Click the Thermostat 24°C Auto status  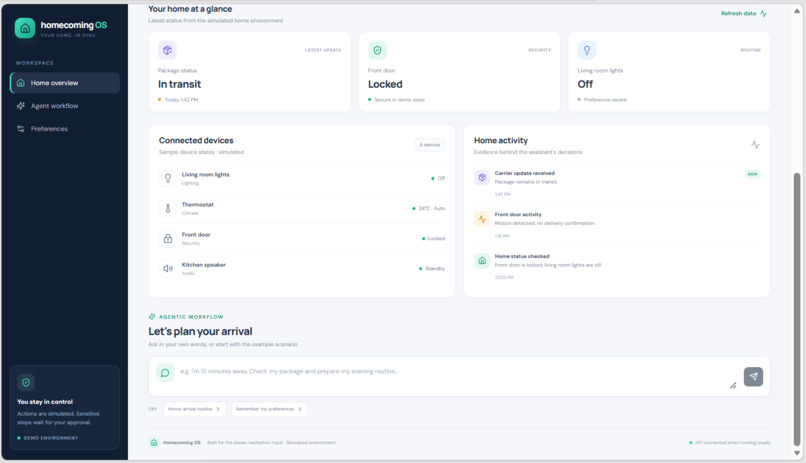pos(429,209)
